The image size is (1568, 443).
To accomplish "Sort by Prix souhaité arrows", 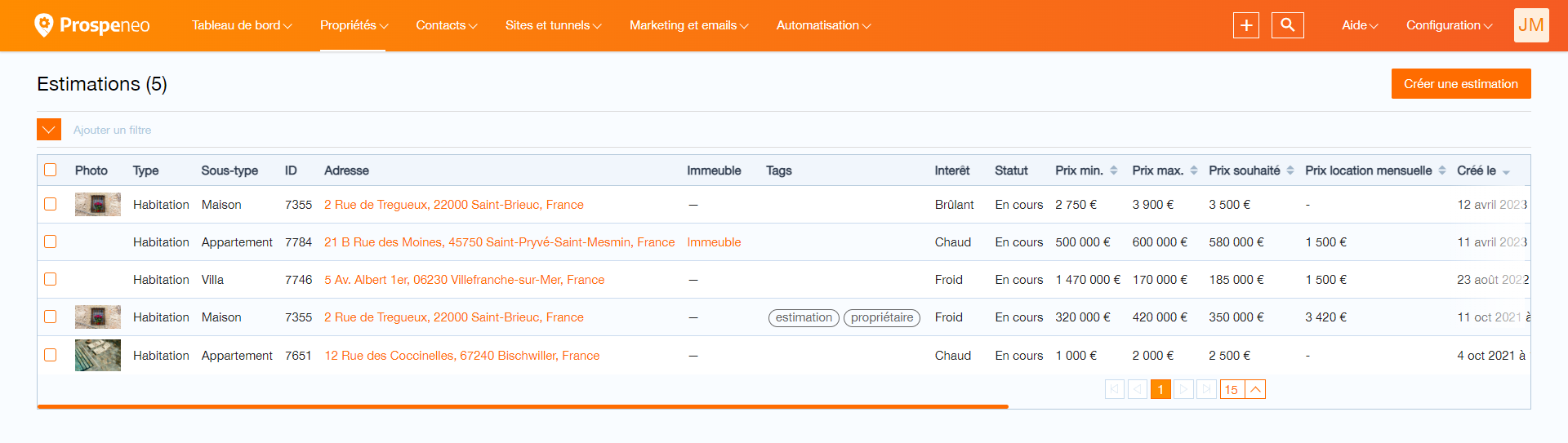I will [1290, 171].
